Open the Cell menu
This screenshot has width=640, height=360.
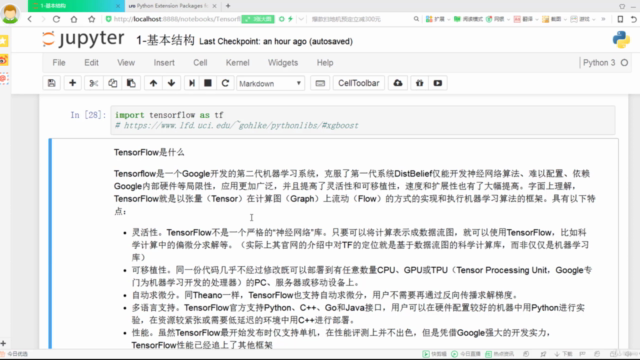coord(200,63)
